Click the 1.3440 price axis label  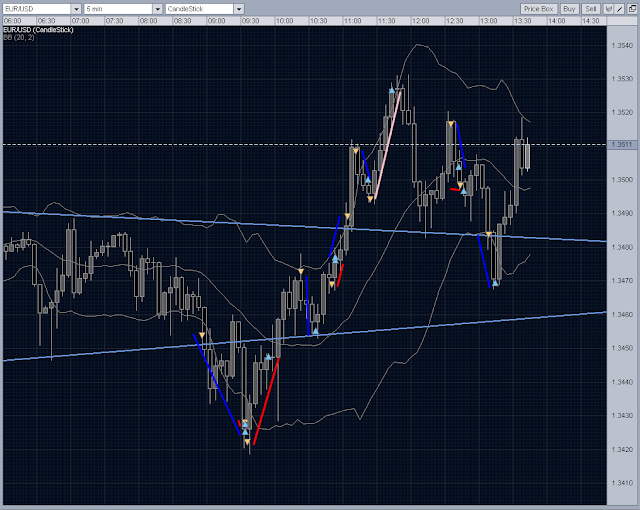pyautogui.click(x=622, y=382)
